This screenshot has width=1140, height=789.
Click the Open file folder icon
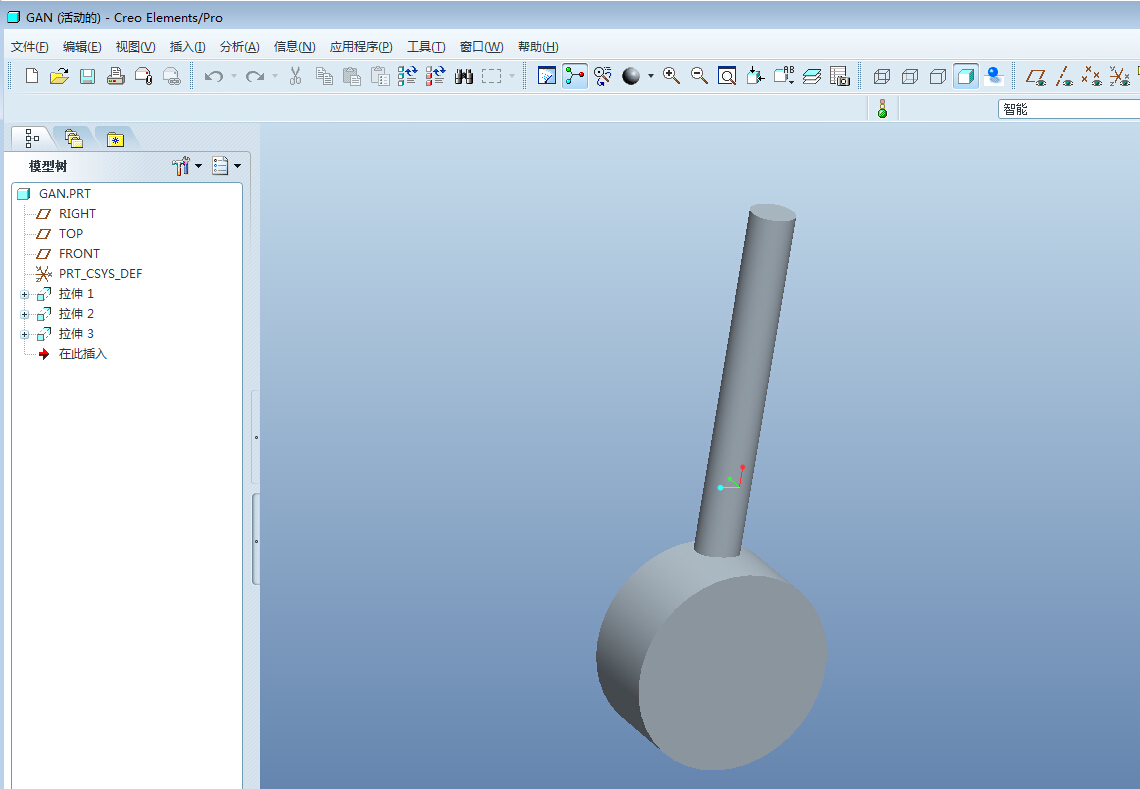59,76
